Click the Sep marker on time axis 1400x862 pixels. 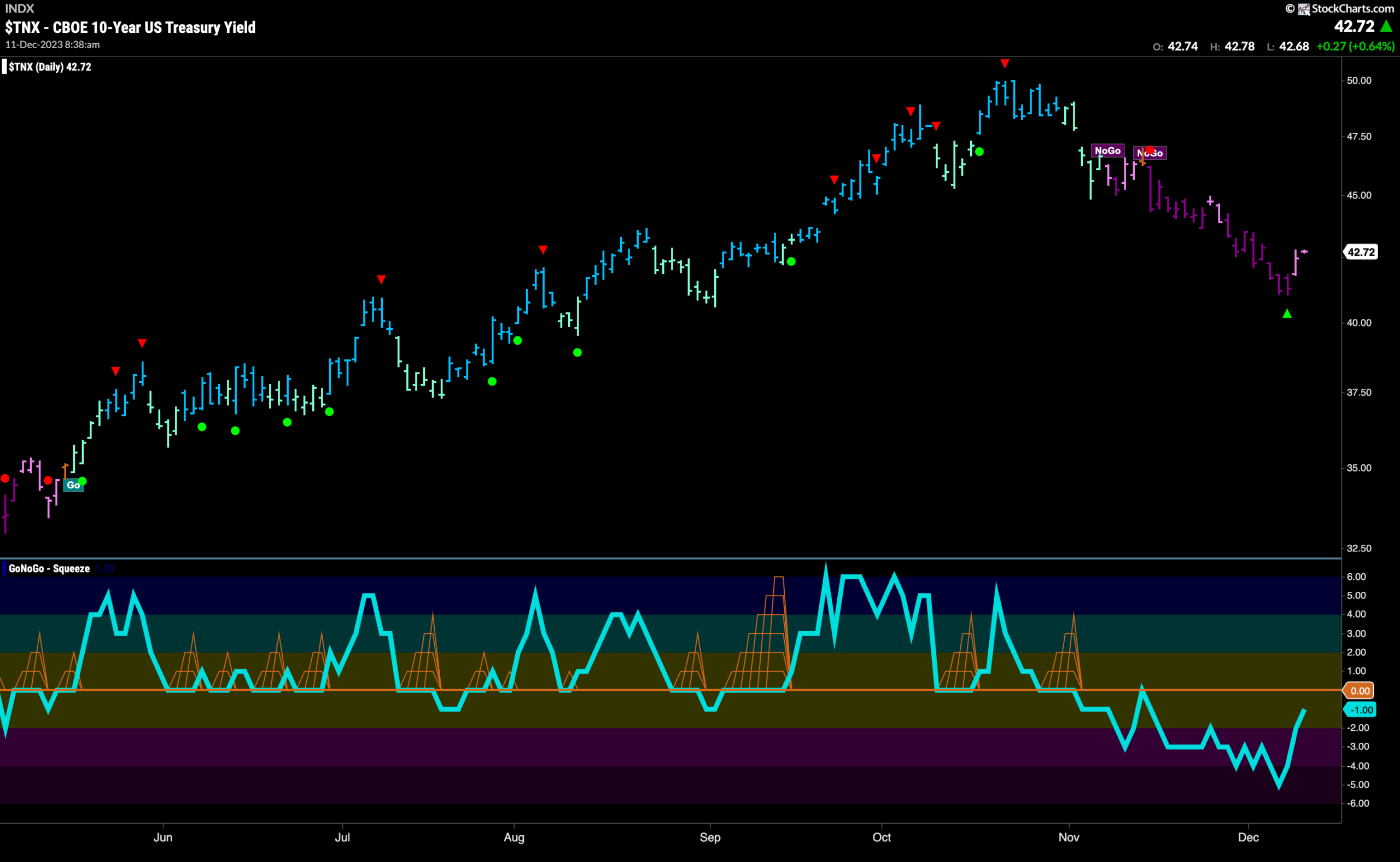pos(710,837)
